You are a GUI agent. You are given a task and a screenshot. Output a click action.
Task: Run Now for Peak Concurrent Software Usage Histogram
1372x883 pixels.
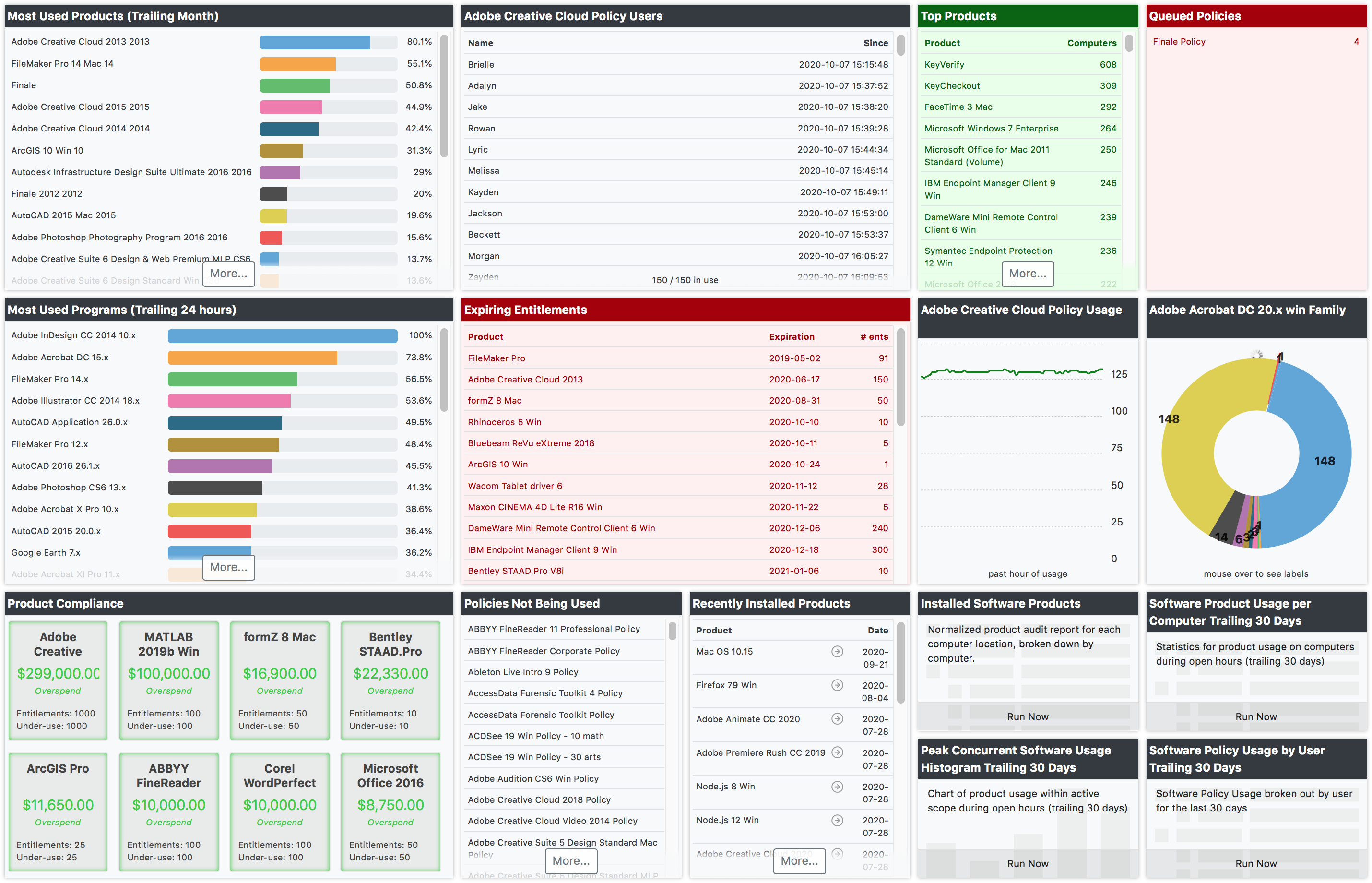[x=1027, y=863]
